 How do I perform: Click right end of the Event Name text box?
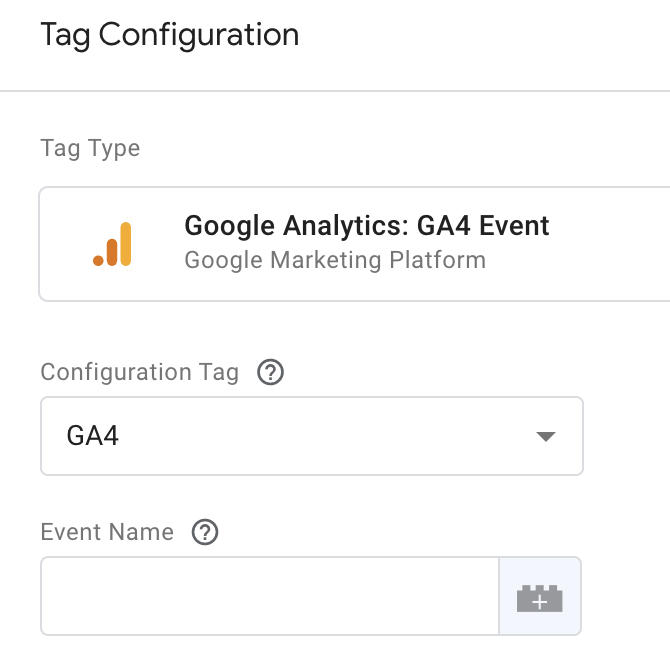pyautogui.click(x=480, y=597)
